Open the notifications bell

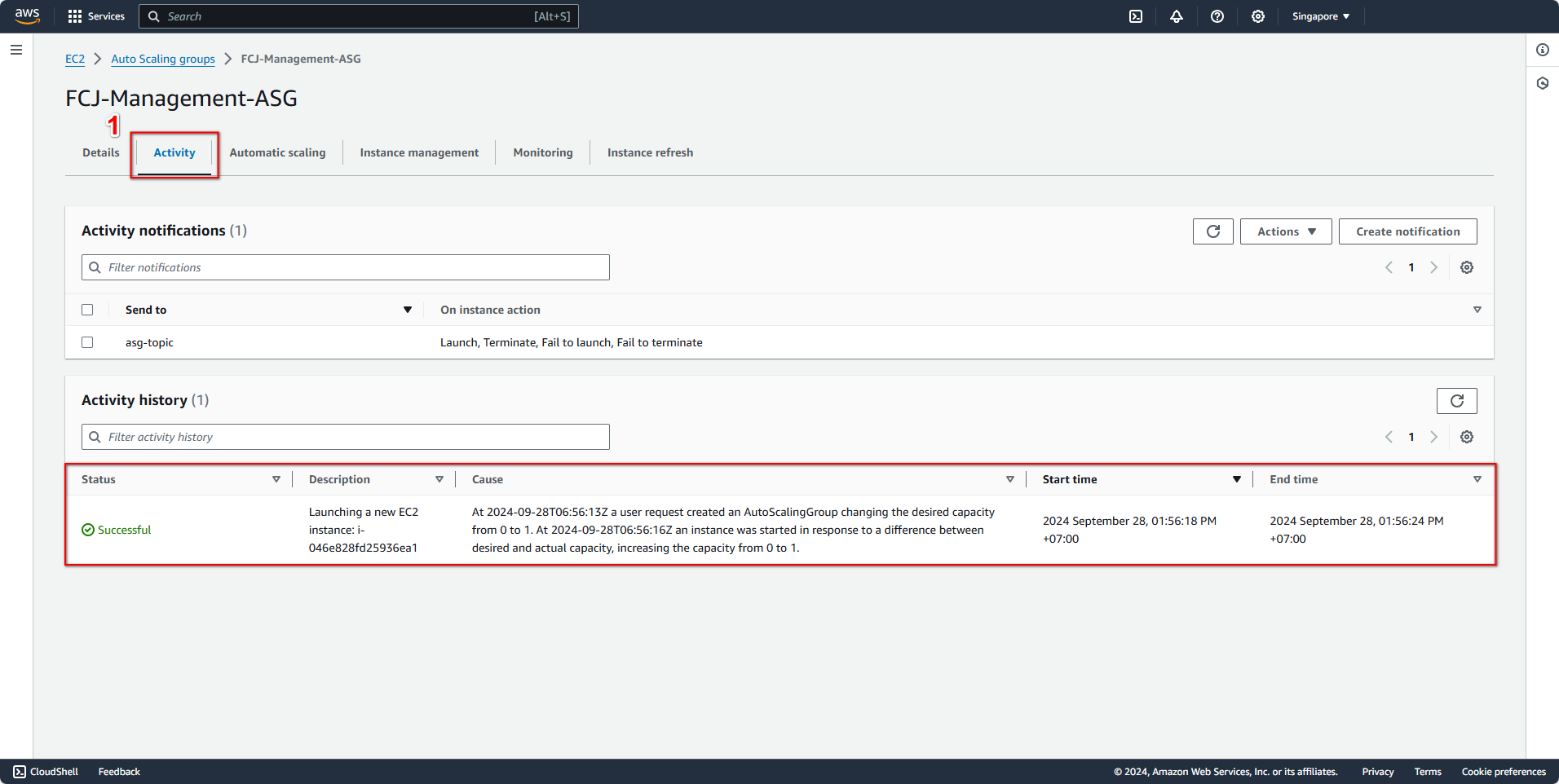1177,16
